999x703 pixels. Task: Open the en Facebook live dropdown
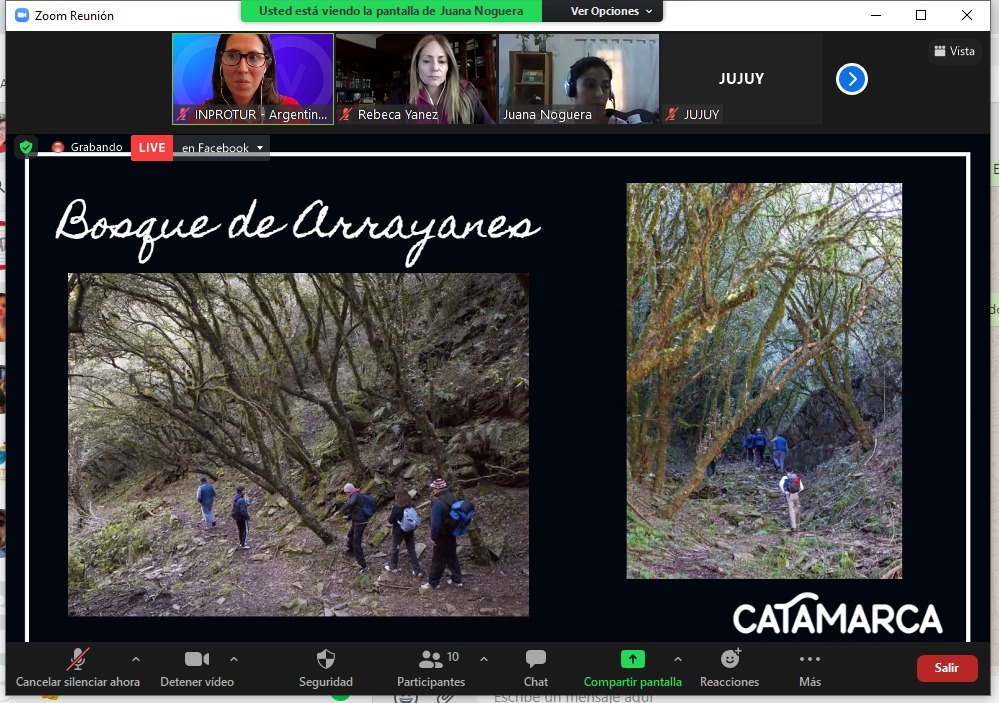tap(222, 148)
